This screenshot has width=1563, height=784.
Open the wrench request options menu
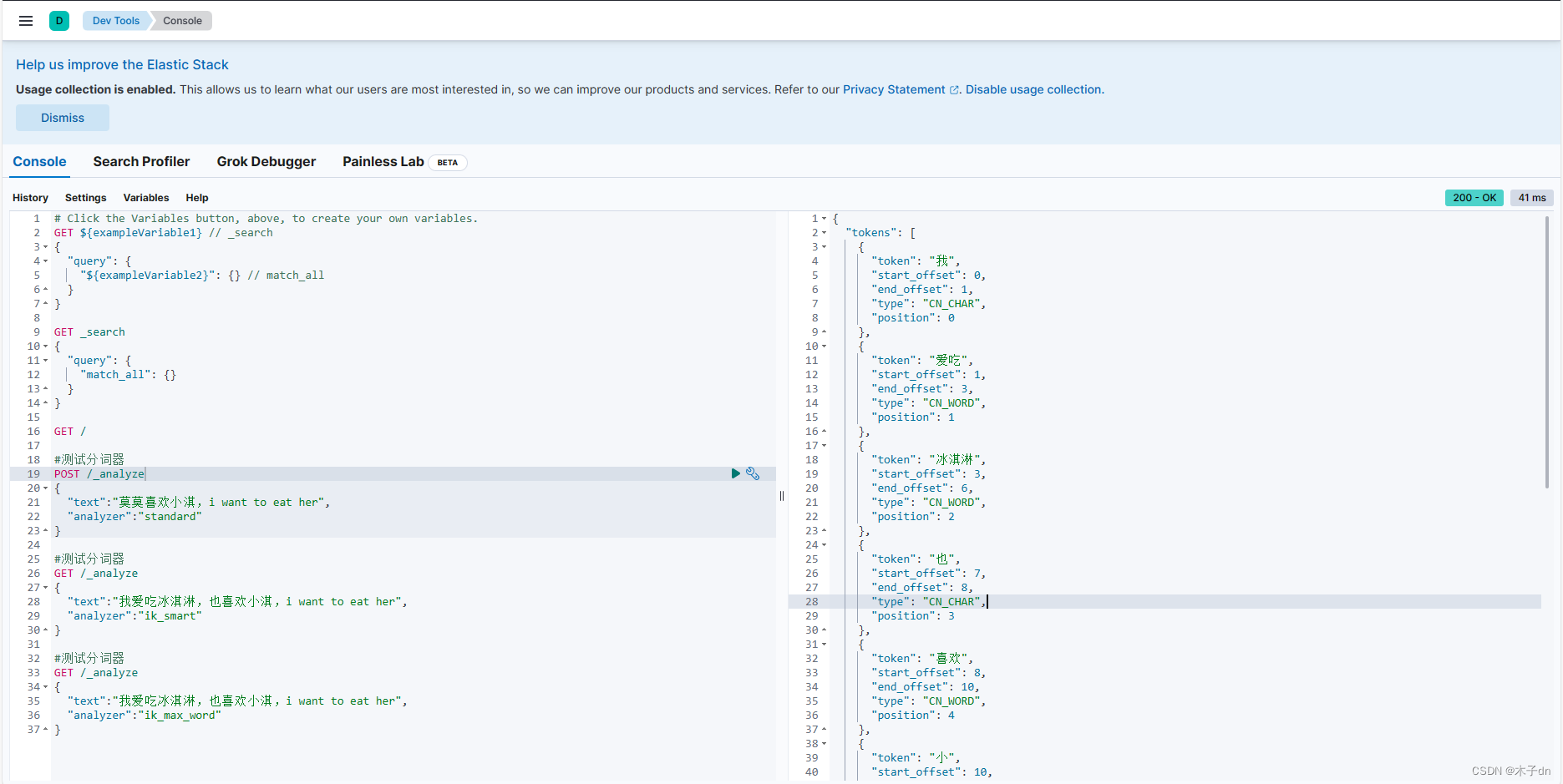753,473
